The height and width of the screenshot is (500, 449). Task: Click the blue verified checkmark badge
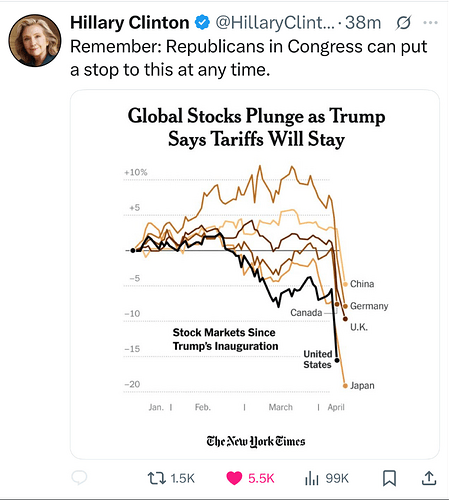pos(202,22)
